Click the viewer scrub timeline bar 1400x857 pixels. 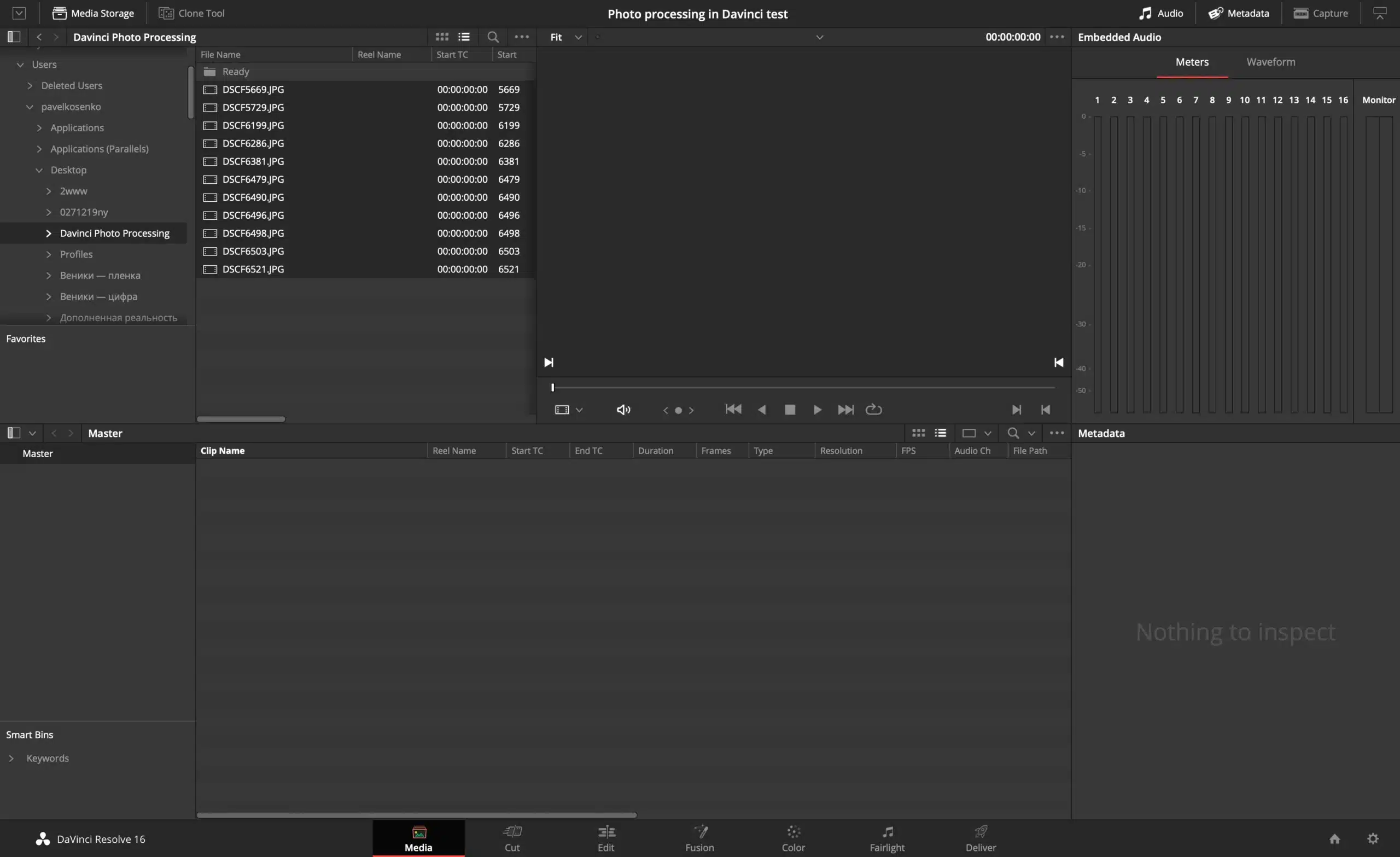point(801,387)
